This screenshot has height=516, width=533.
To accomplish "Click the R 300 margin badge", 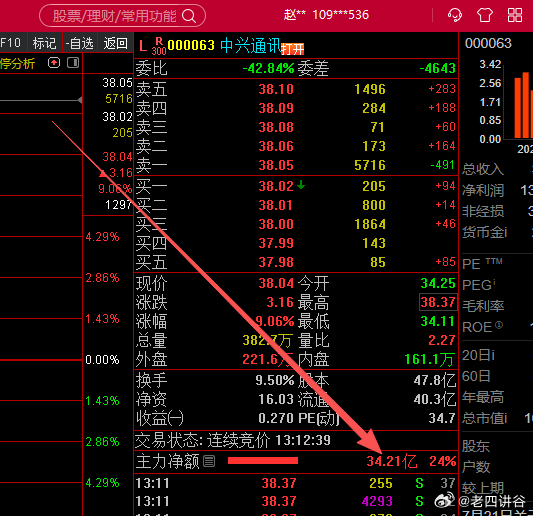I will pyautogui.click(x=159, y=46).
